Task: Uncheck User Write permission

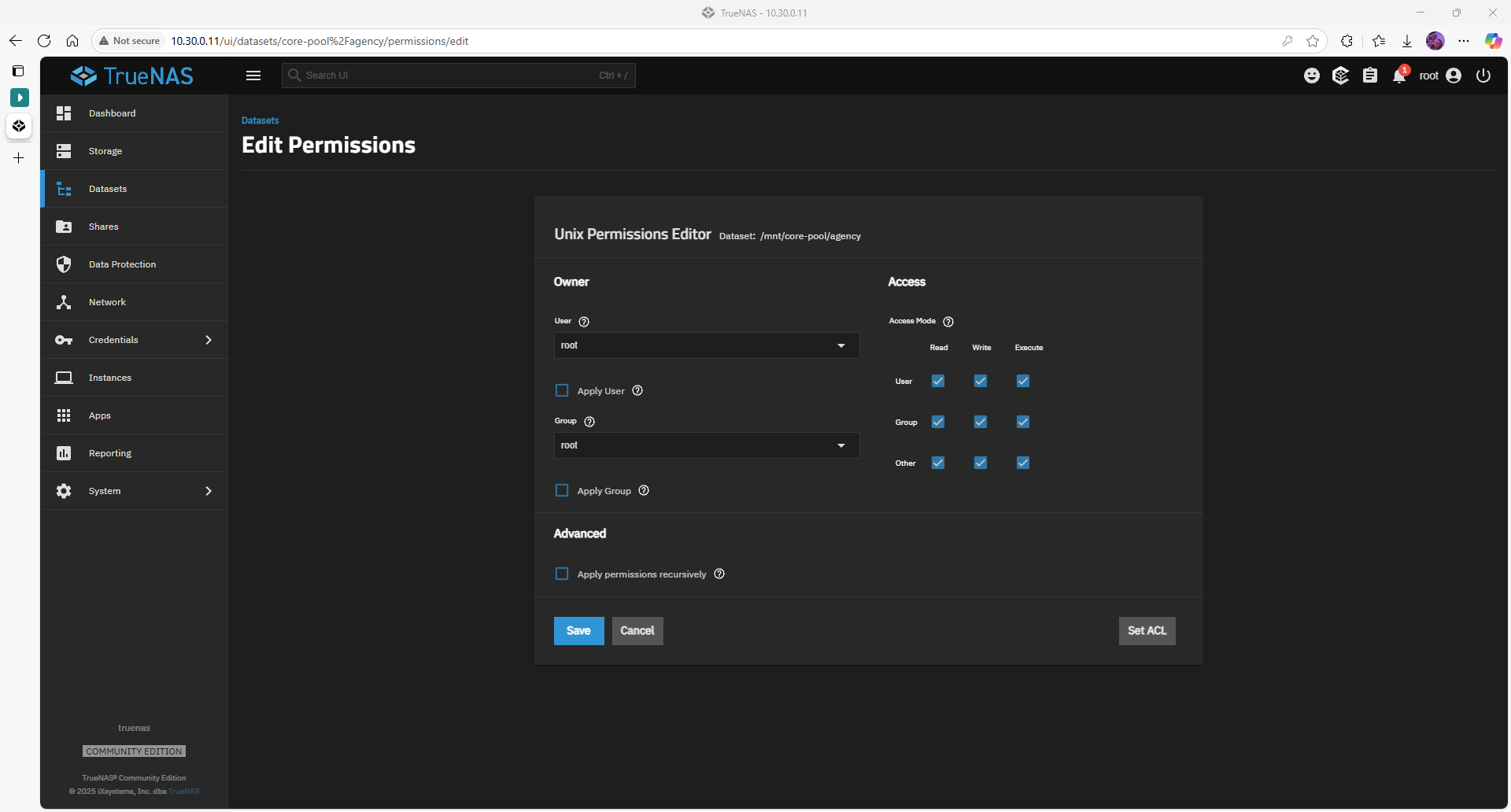Action: pos(981,381)
